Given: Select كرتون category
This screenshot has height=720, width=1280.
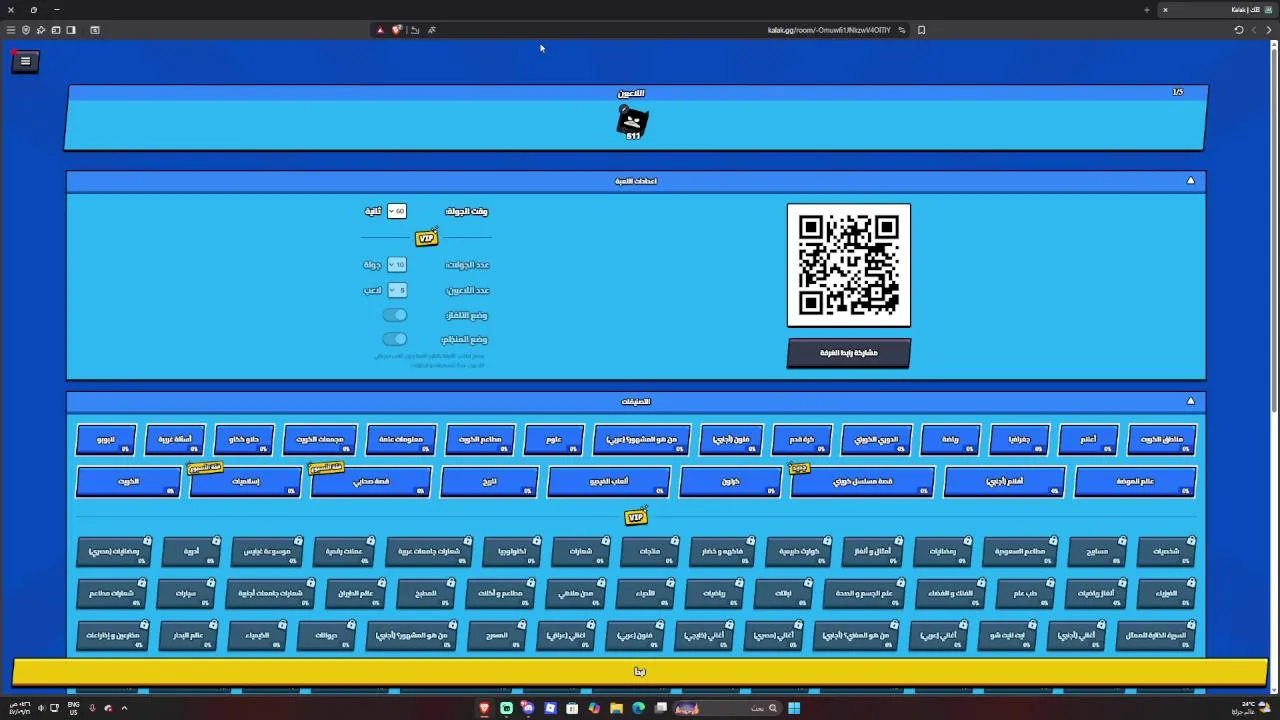Looking at the screenshot, I should point(731,482).
